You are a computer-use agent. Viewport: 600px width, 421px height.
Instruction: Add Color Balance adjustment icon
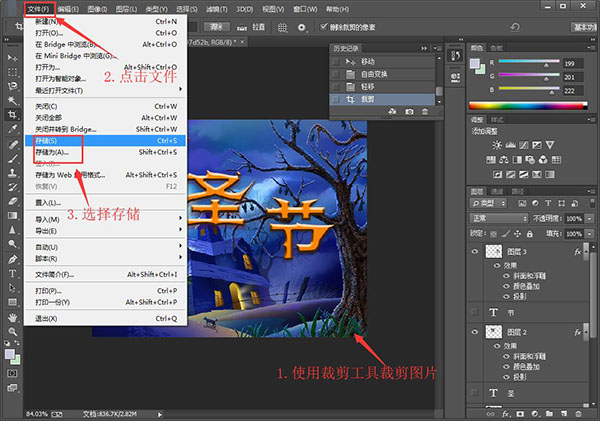(504, 160)
